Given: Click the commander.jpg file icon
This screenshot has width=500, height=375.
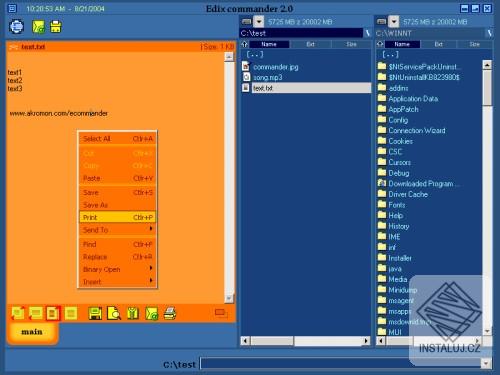Looking at the screenshot, I should tap(246, 66).
